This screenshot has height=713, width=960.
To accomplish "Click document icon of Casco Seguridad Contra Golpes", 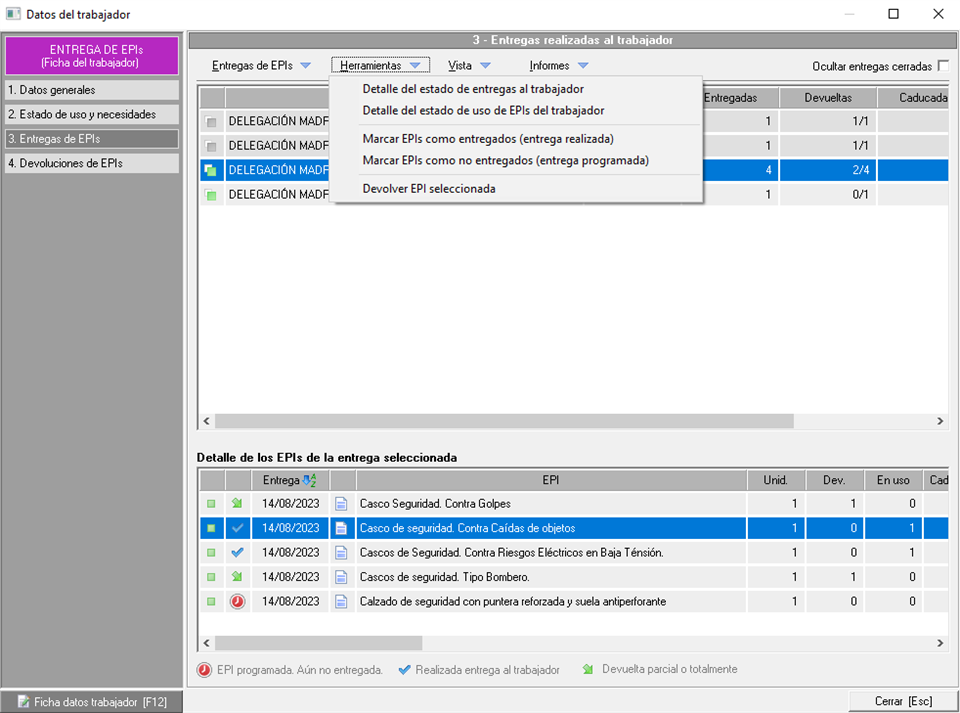I will pos(340,504).
